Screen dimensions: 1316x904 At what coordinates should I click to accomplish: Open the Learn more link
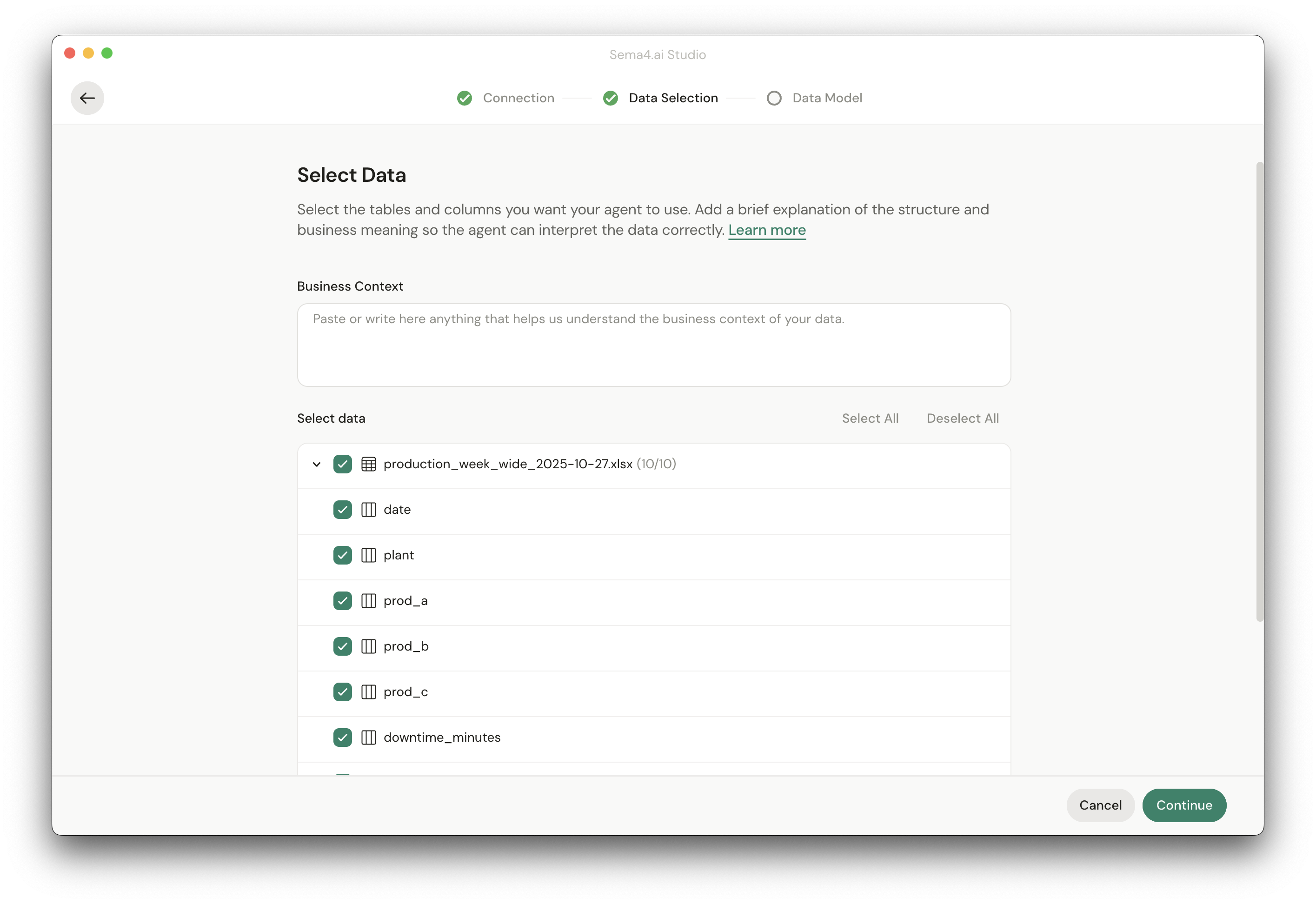point(767,230)
